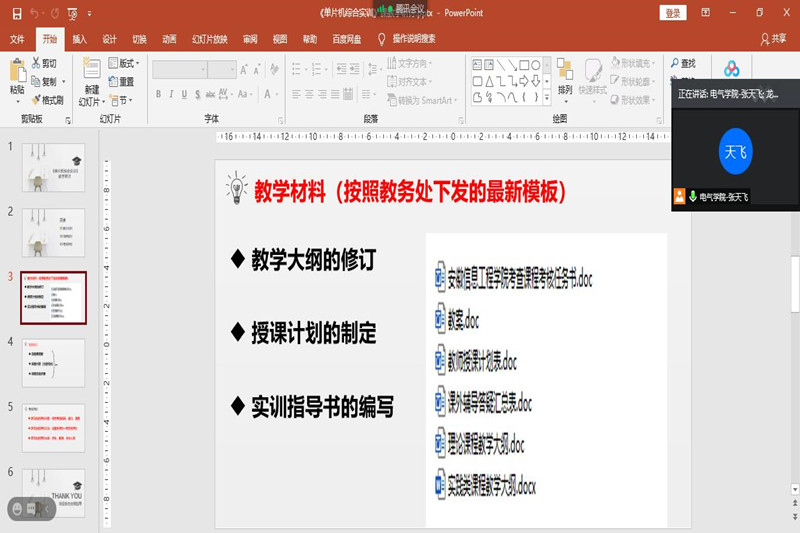
Task: Click the vertical scrollbar down arrow
Action: 795,489
